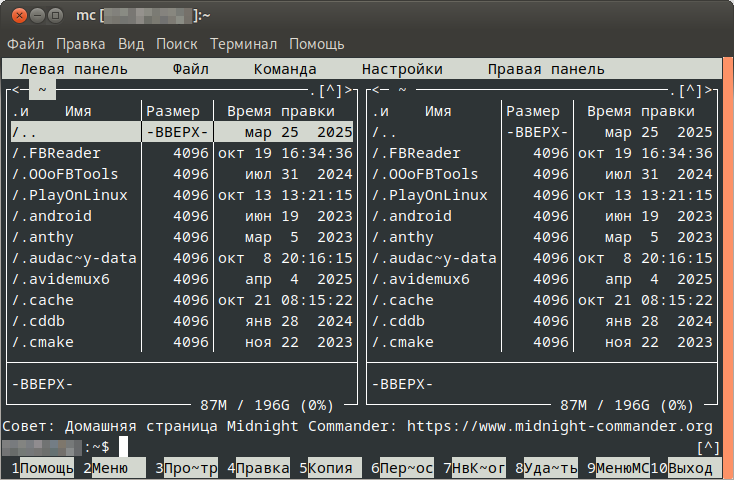Open the Команда menu in mc
Screen dimensions: 734x480
(284, 69)
